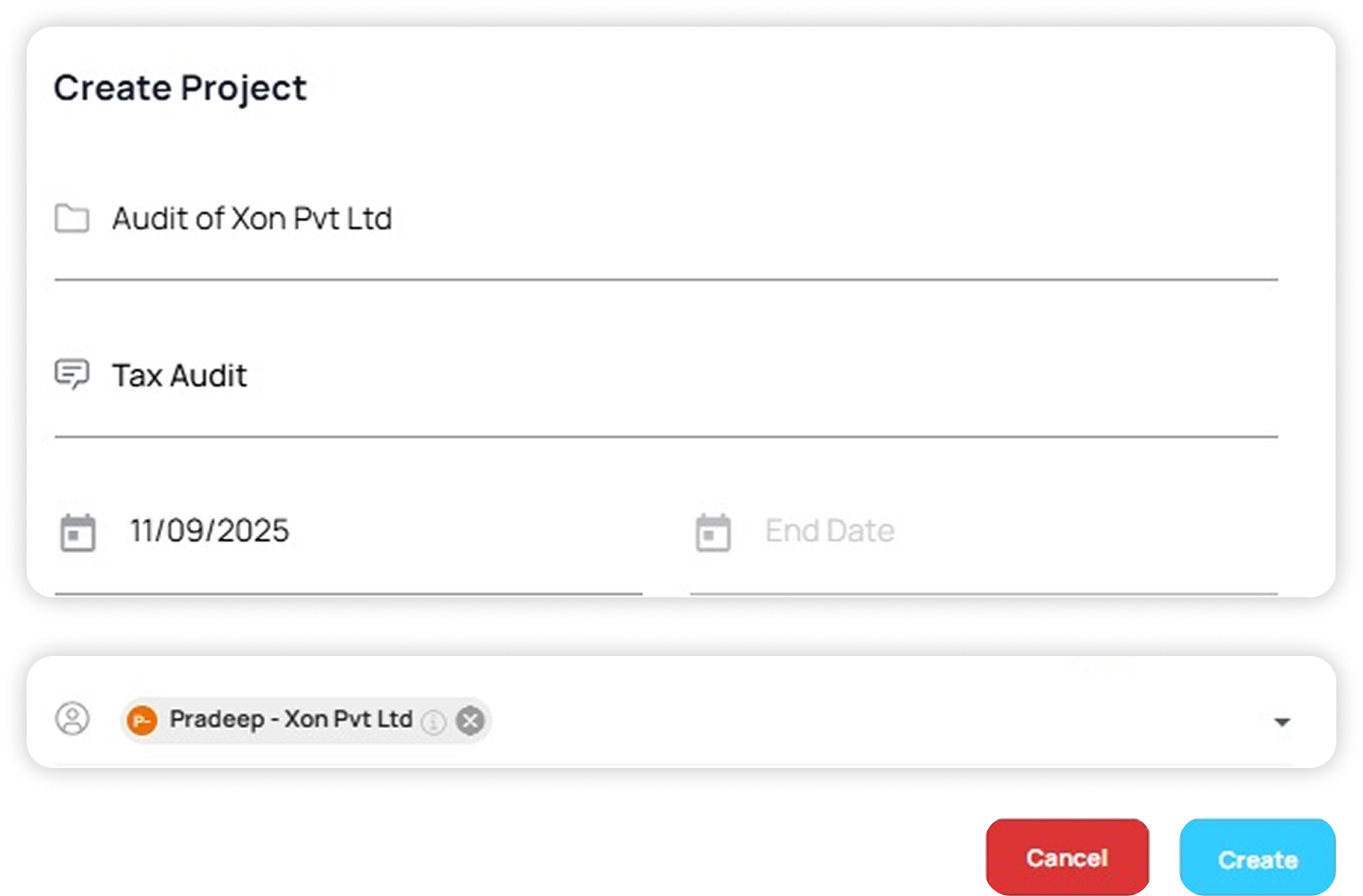This screenshot has height=896, width=1363.
Task: Click the comment icon beside Tax Audit
Action: [x=71, y=374]
